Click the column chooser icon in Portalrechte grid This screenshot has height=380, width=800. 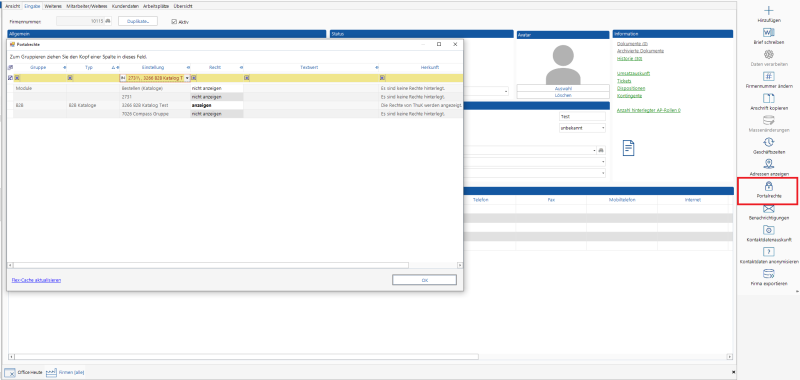point(11,67)
